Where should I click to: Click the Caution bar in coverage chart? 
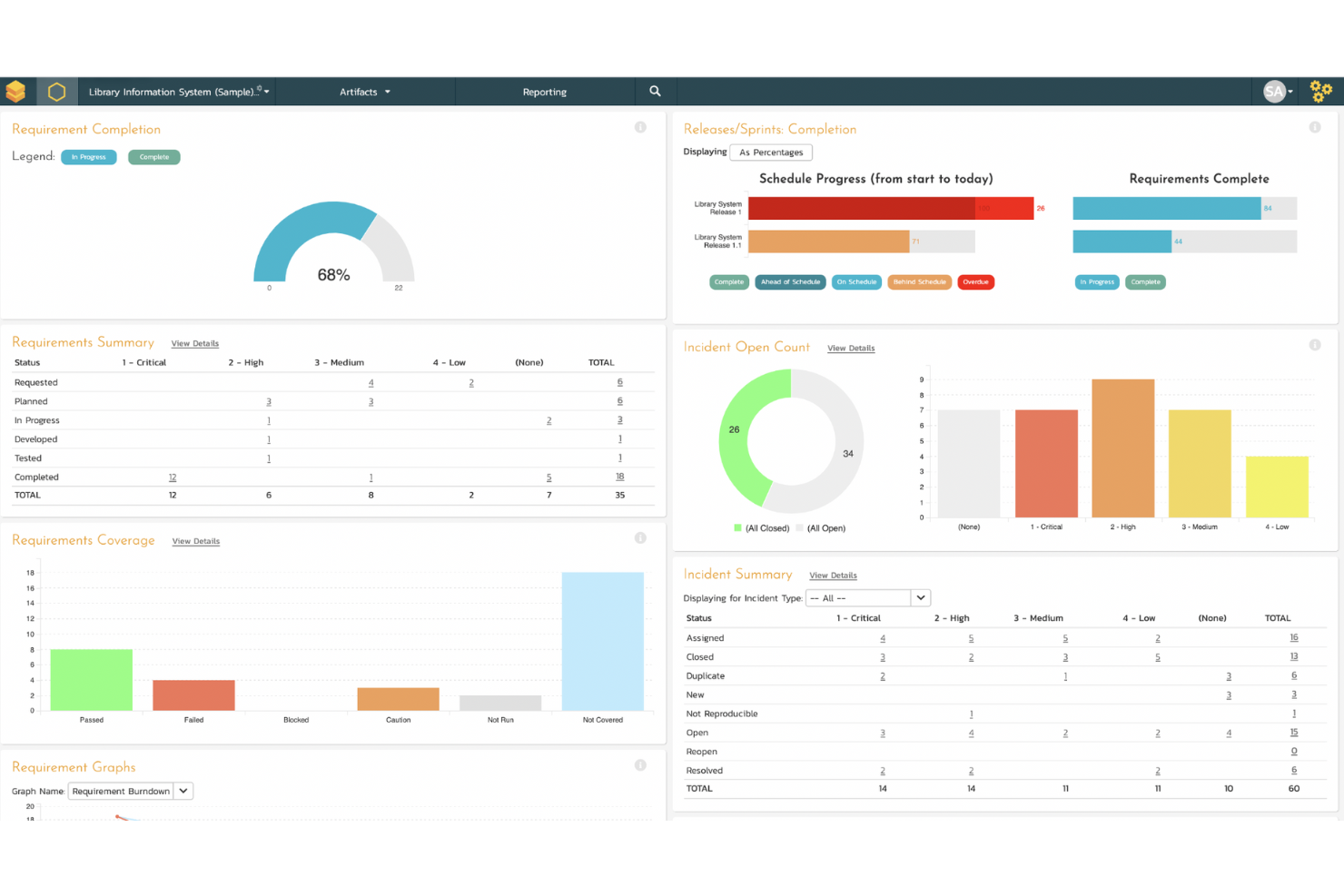(398, 699)
